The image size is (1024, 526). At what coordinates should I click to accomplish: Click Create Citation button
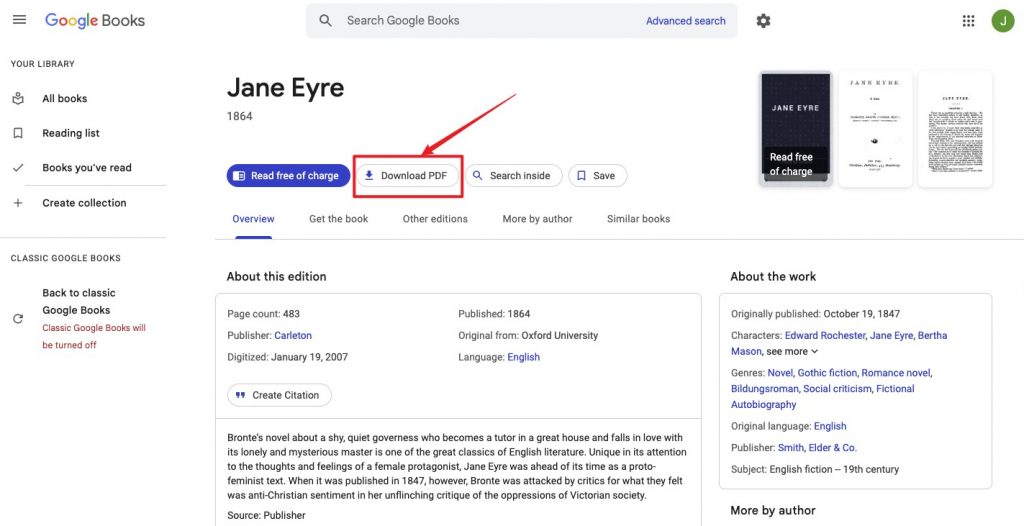279,395
